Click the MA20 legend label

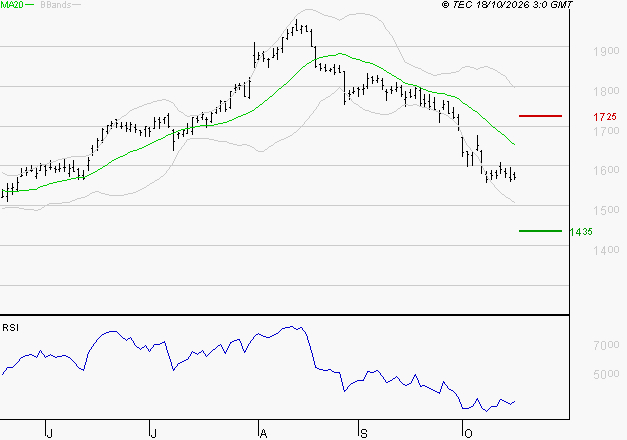[12, 5]
